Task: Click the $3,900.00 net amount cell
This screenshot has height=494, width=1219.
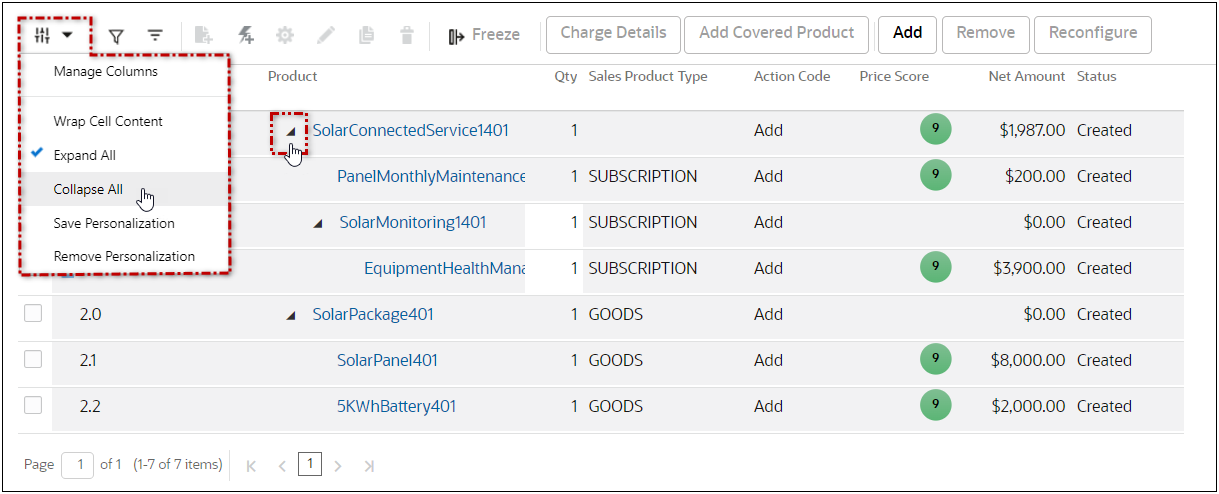Action: [x=1029, y=268]
